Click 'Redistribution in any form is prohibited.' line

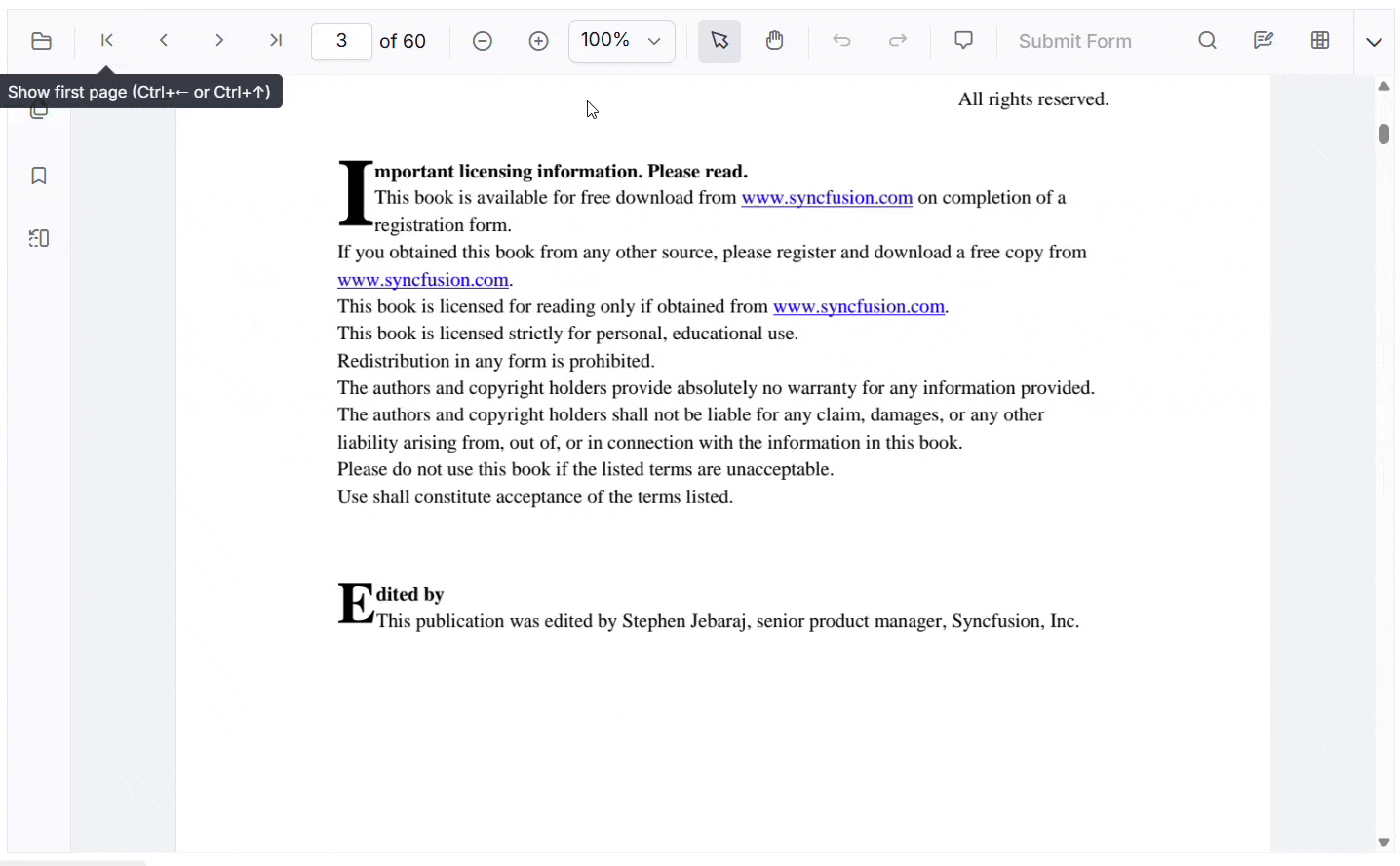496,361
